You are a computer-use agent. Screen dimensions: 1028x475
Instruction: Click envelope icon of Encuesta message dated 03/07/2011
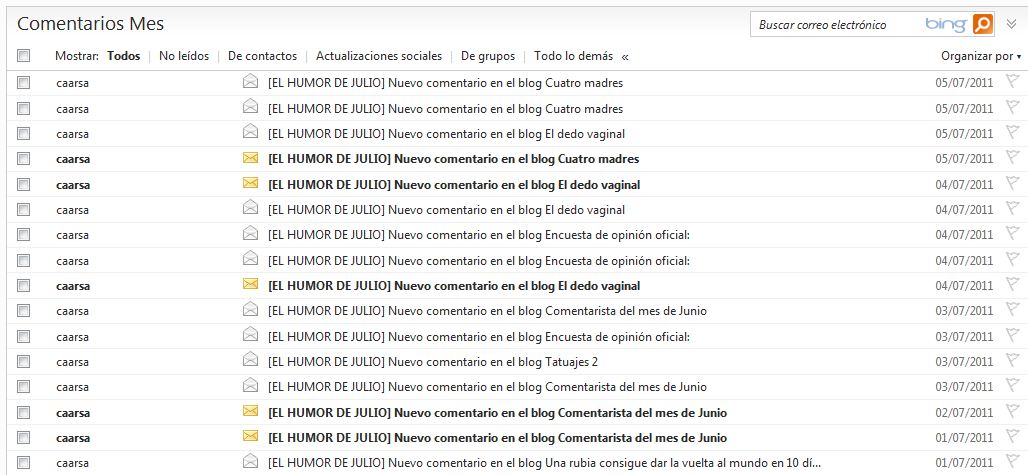coord(250,335)
